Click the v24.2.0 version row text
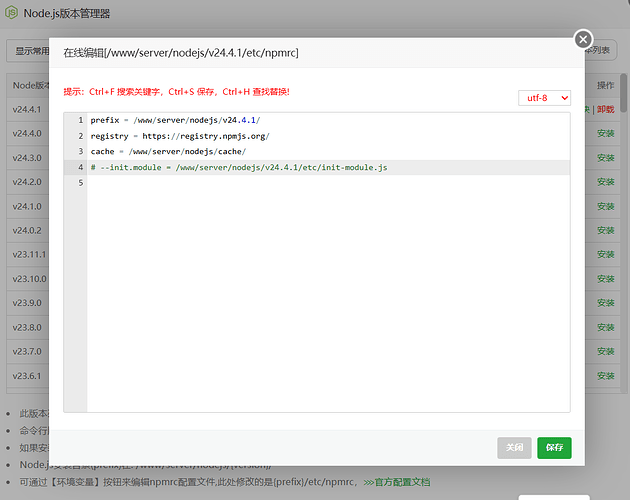Viewport: 630px width, 500px height. [x=27, y=182]
